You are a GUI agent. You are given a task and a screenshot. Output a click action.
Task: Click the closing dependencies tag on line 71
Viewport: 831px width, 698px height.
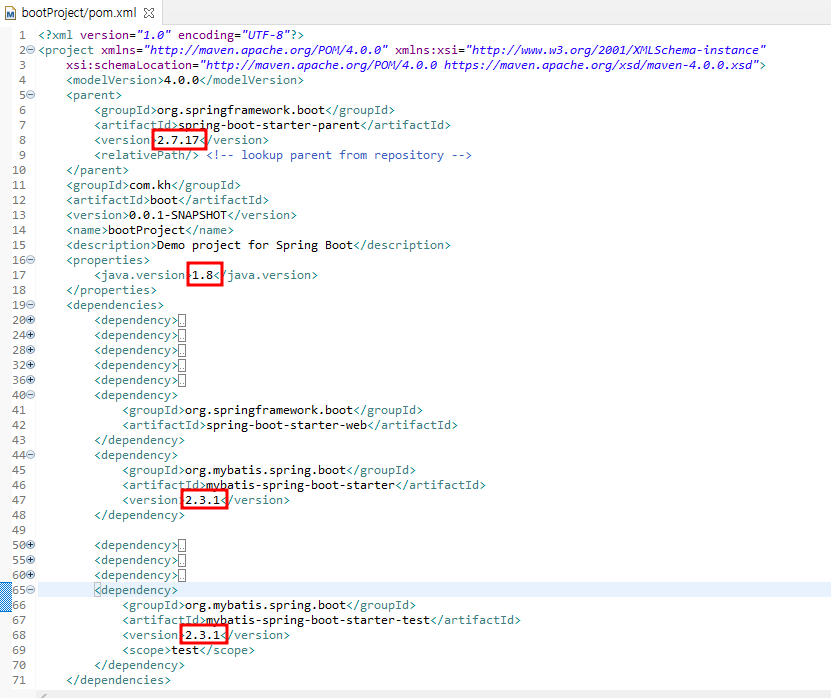119,680
